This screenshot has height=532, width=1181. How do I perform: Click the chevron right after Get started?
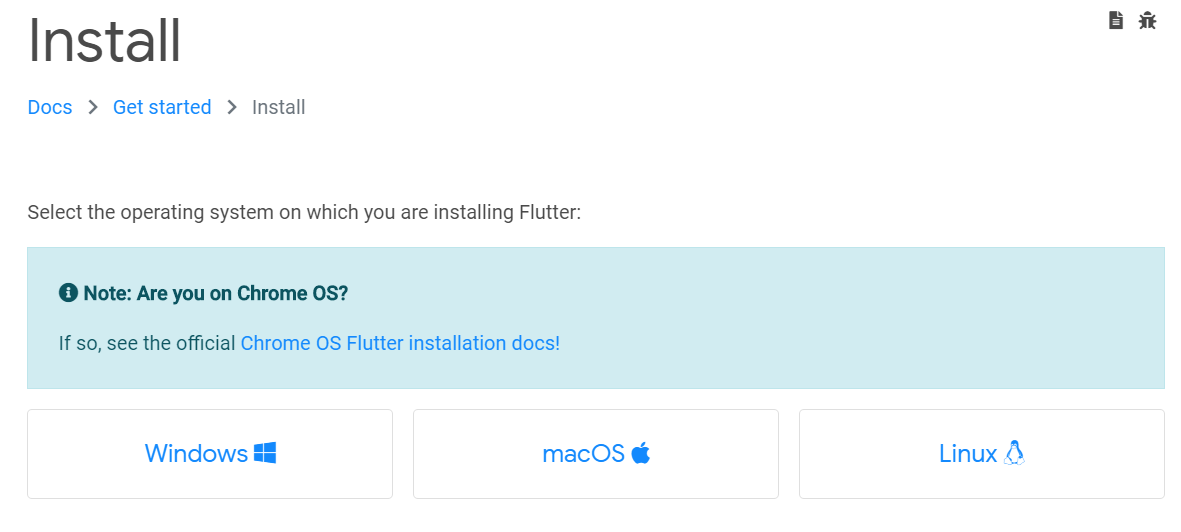click(232, 107)
